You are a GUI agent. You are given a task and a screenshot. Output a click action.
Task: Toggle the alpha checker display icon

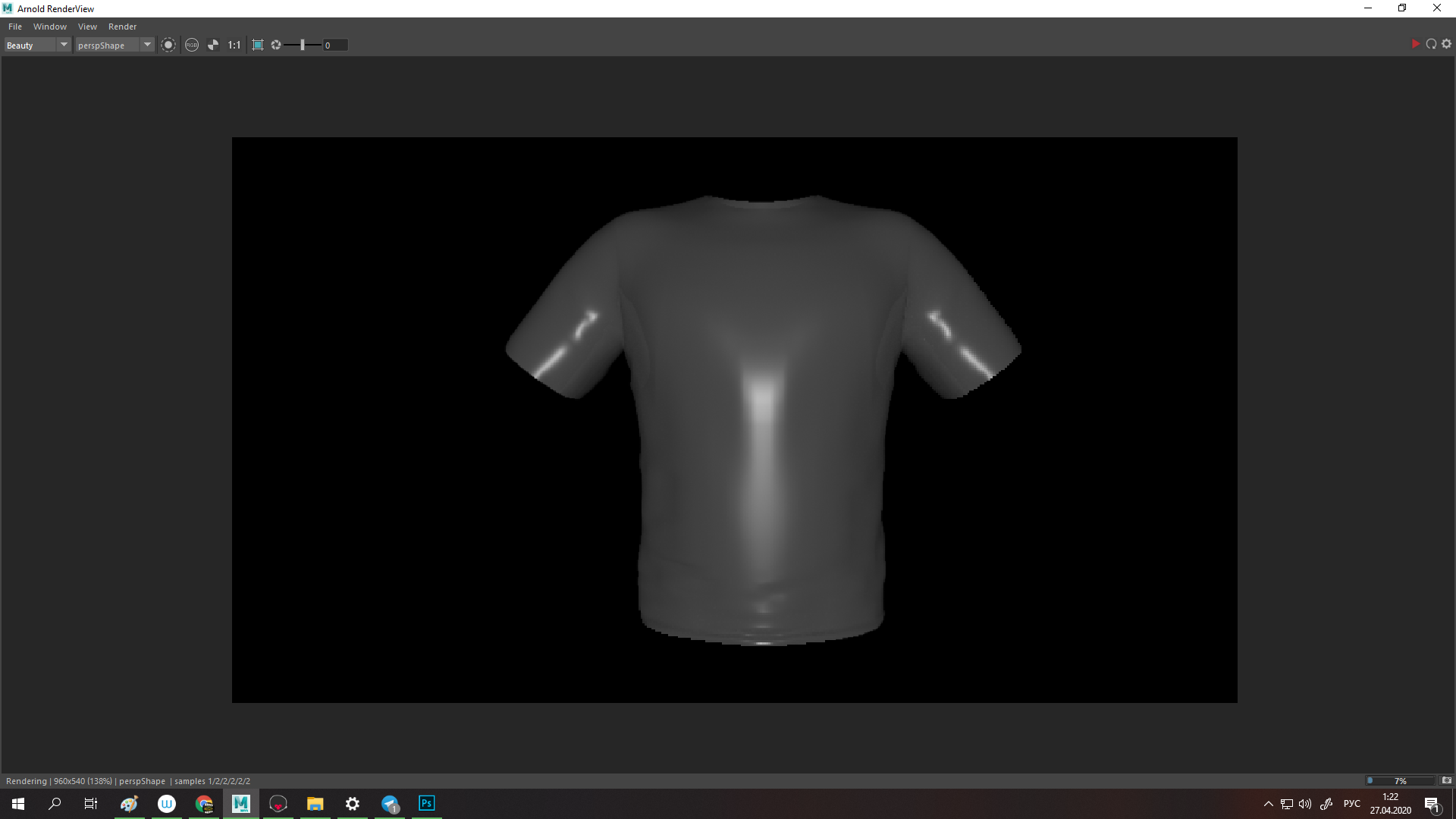coord(213,45)
